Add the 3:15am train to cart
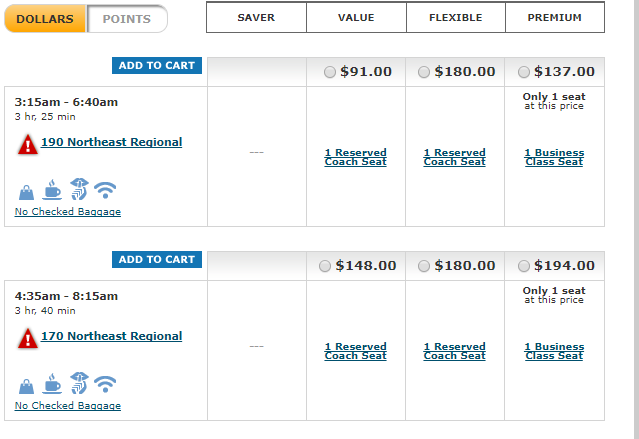This screenshot has width=639, height=439. 157,66
